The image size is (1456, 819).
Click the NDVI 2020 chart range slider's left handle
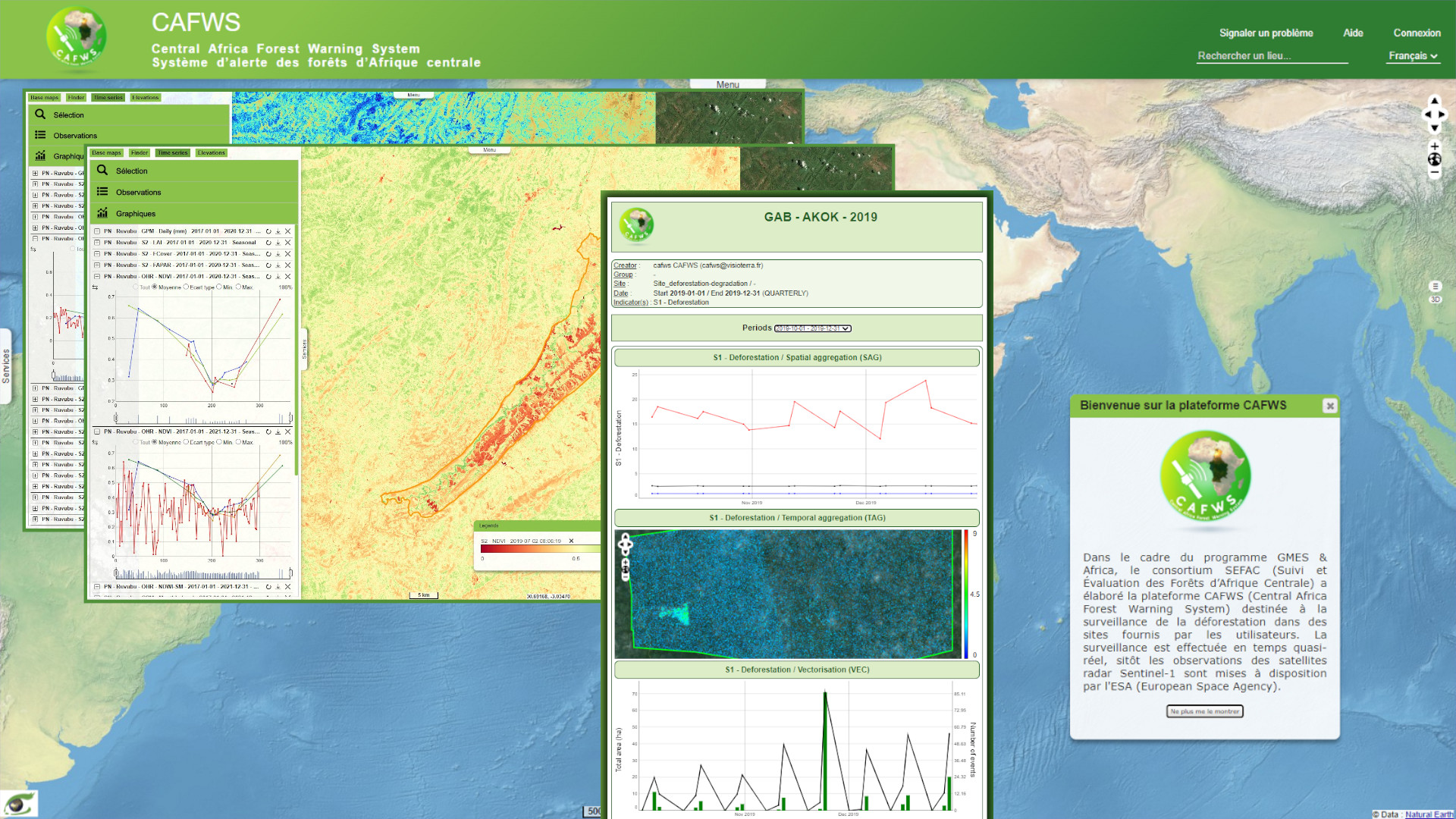pos(116,418)
